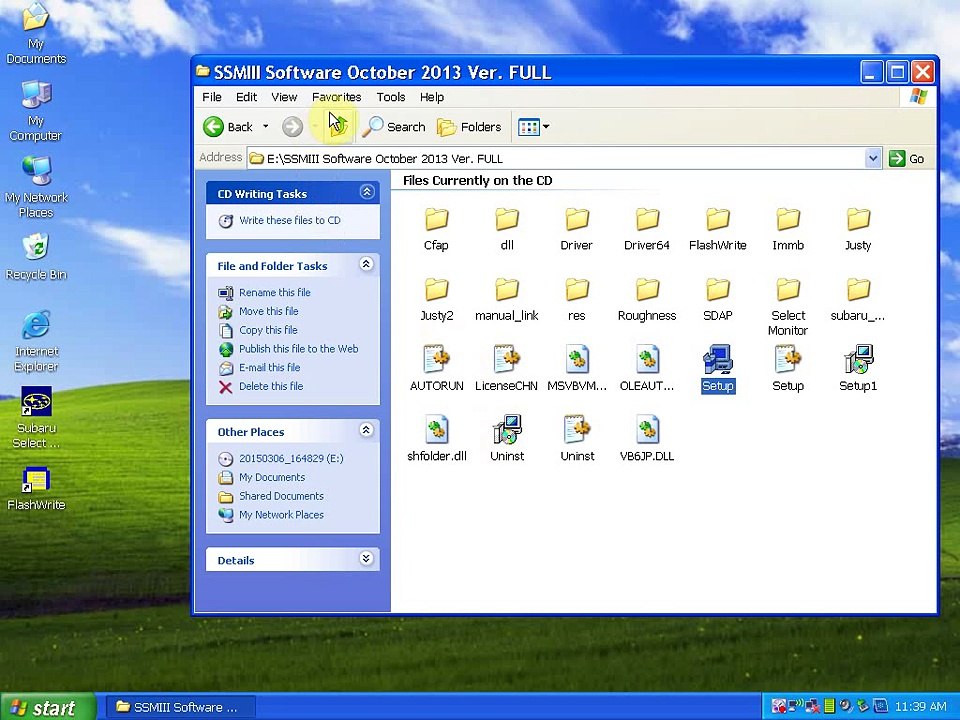Click the Delete this file link
960x720 pixels.
click(270, 386)
